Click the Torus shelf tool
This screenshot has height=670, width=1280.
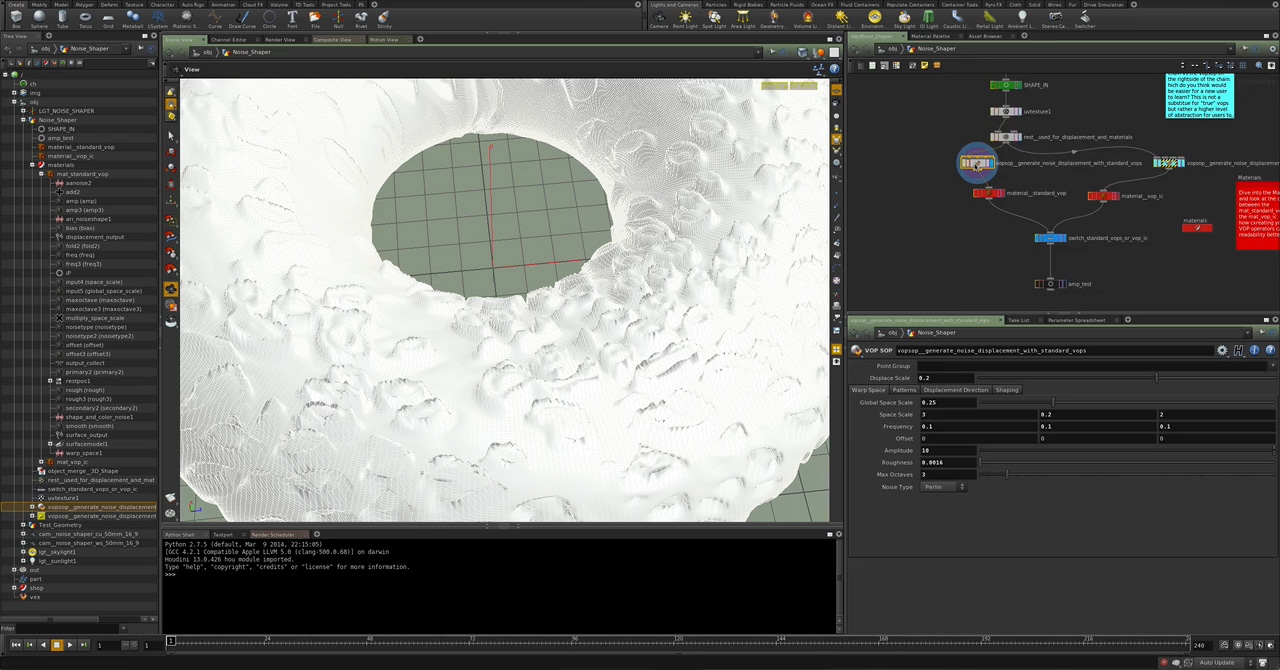pos(85,19)
